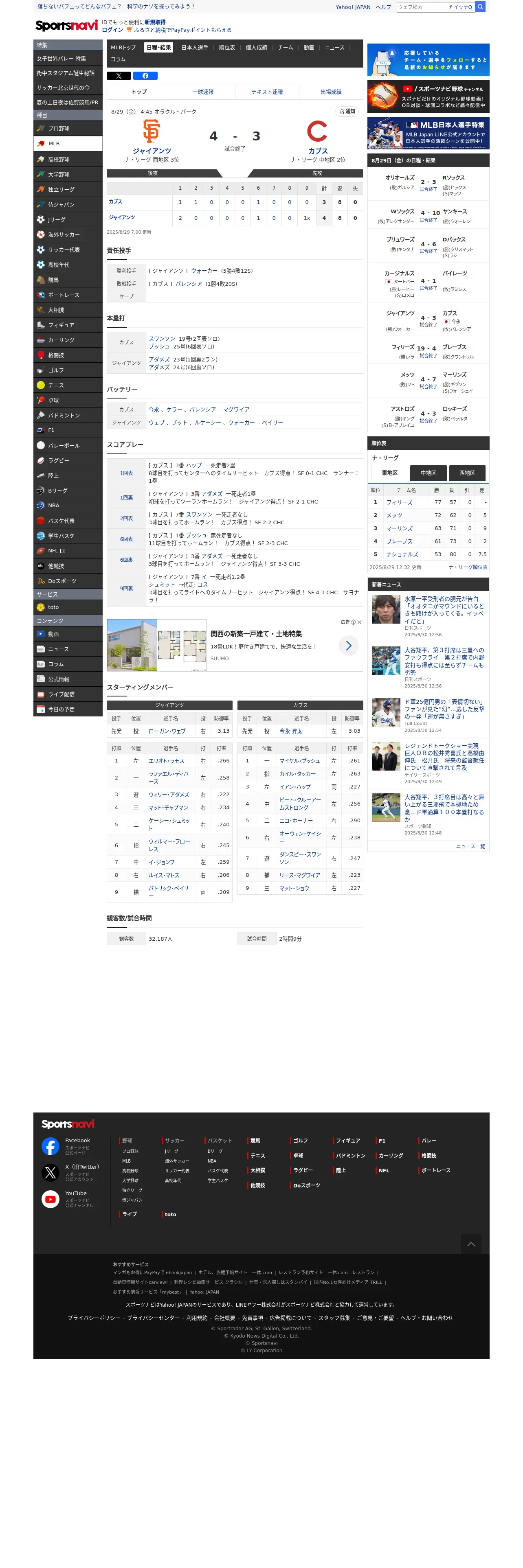This screenshot has height=1568, width=523.
Task: Open the スポーツナビ野球チャンネル banner
Action: click(428, 97)
